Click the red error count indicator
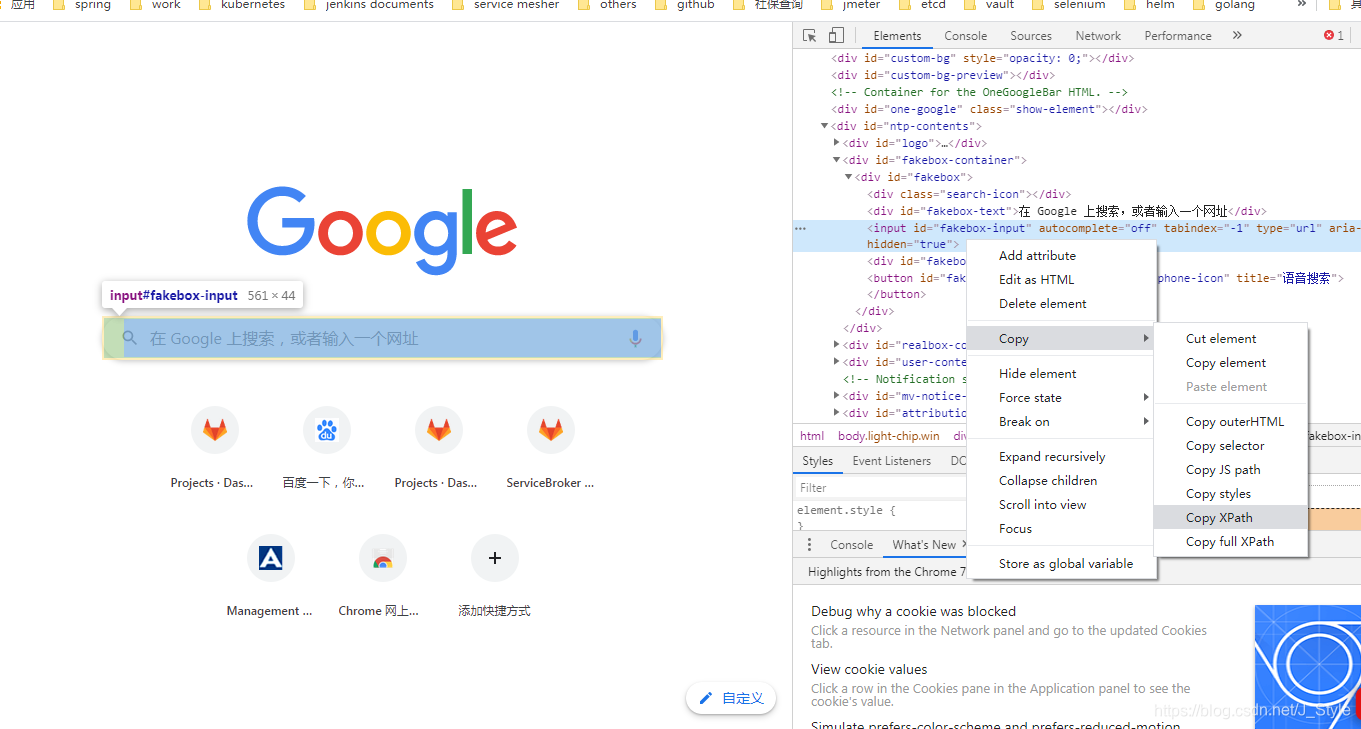 1334,36
